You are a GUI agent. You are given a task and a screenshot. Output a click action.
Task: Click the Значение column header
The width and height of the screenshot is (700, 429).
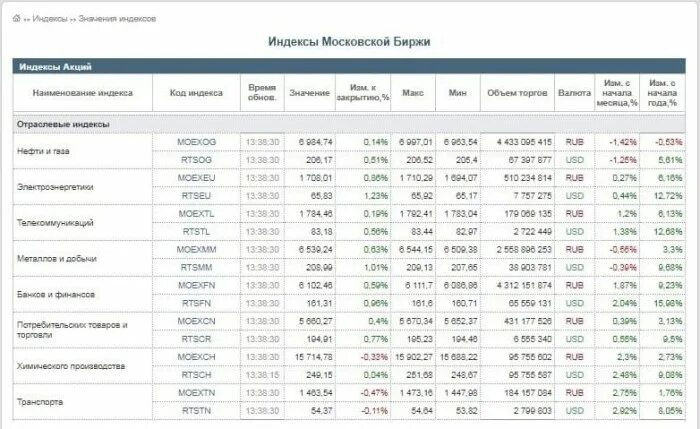tap(309, 93)
